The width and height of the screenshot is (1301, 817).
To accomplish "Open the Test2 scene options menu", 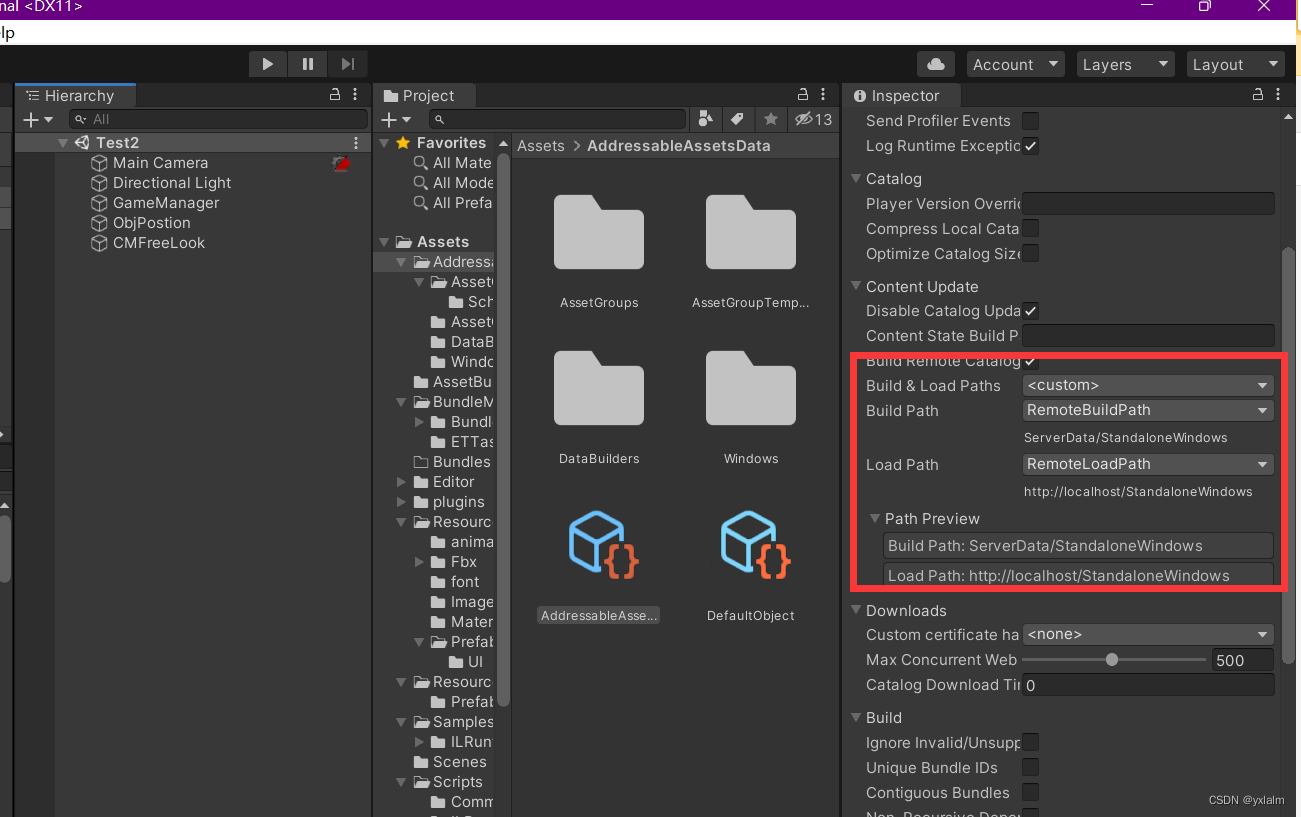I will tap(356, 143).
